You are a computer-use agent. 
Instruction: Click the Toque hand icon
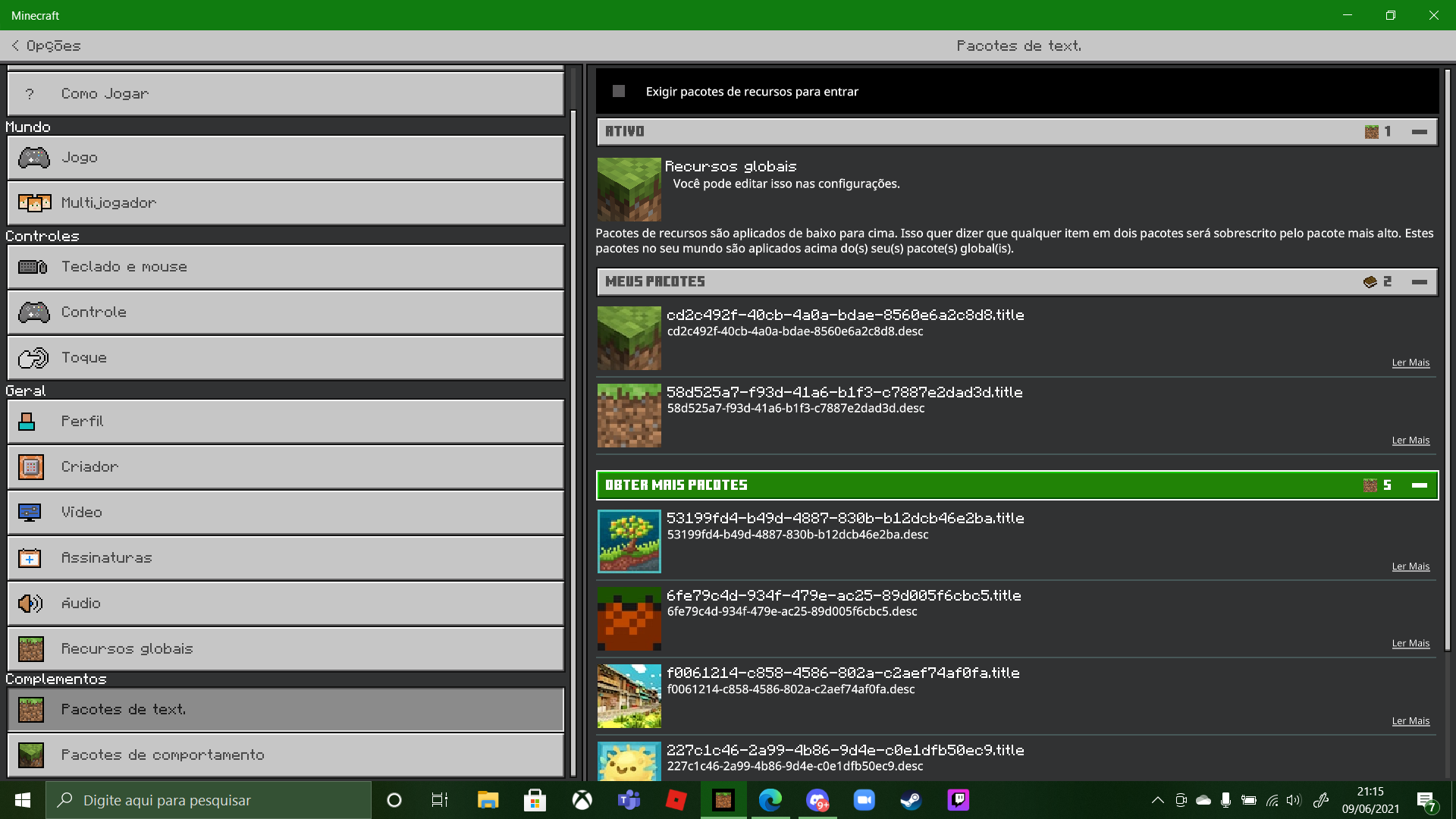pyautogui.click(x=33, y=358)
